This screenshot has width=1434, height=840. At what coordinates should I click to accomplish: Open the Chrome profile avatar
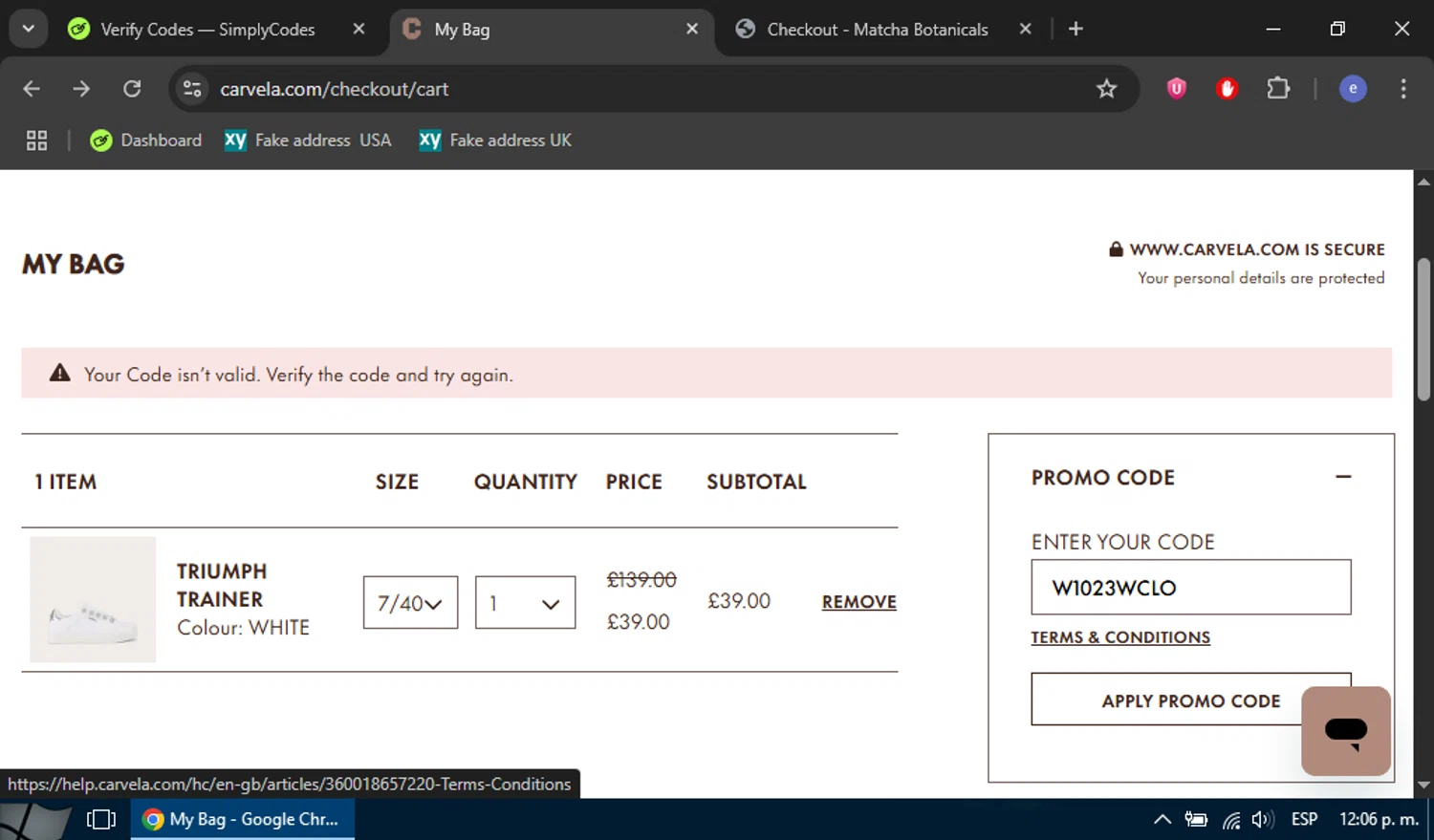tap(1353, 89)
